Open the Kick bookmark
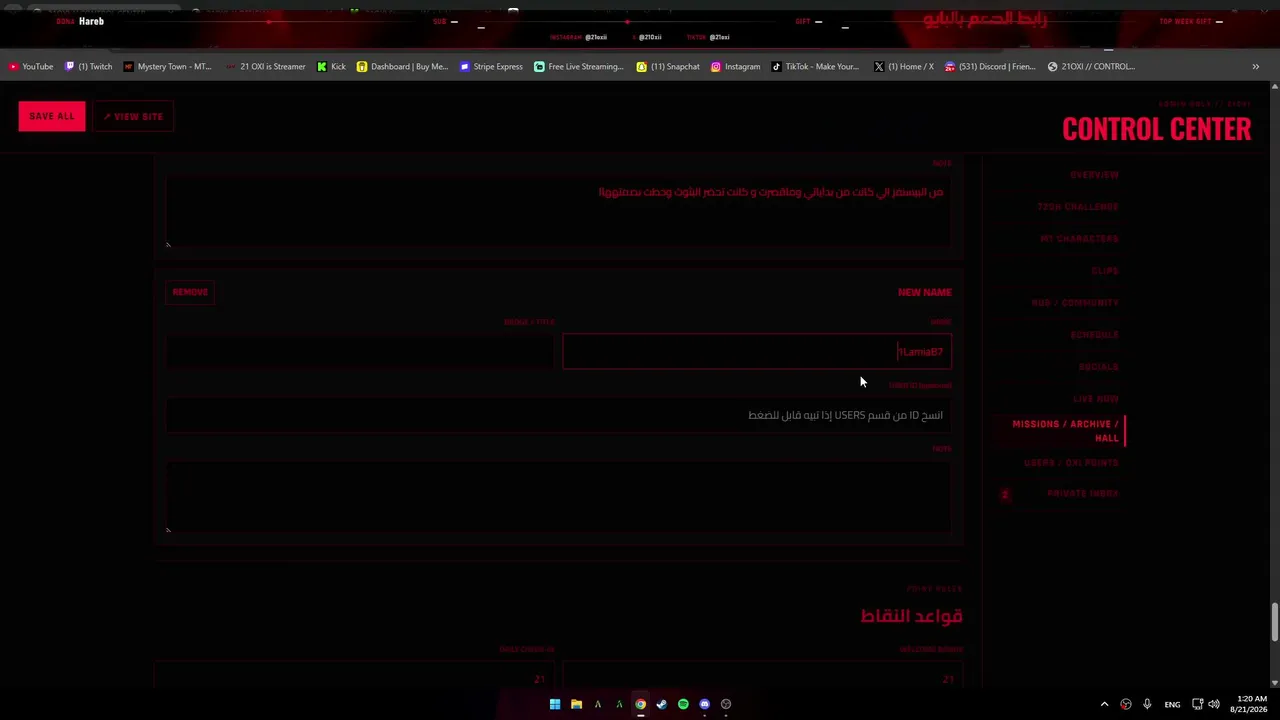Viewport: 1280px width, 720px height. click(331, 67)
